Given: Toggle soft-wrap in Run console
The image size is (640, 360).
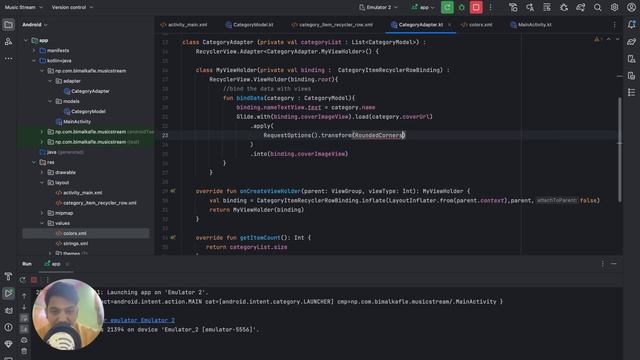Looking at the screenshot, I should pos(24,318).
